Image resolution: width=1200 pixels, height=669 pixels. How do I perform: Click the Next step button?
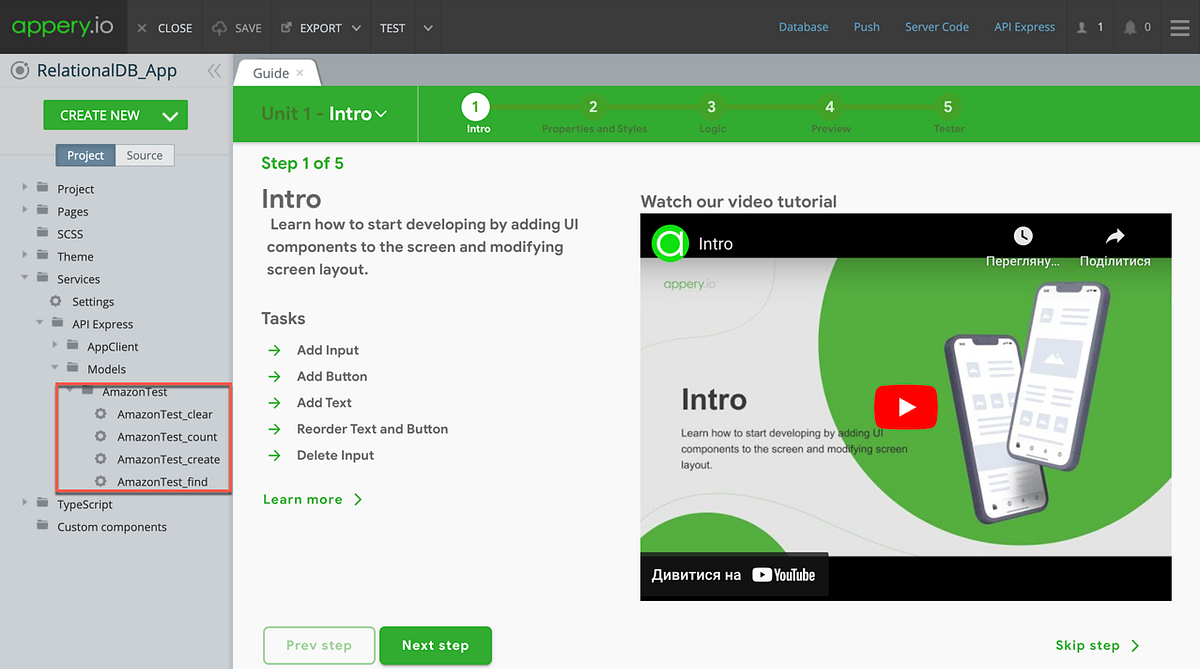click(x=435, y=645)
